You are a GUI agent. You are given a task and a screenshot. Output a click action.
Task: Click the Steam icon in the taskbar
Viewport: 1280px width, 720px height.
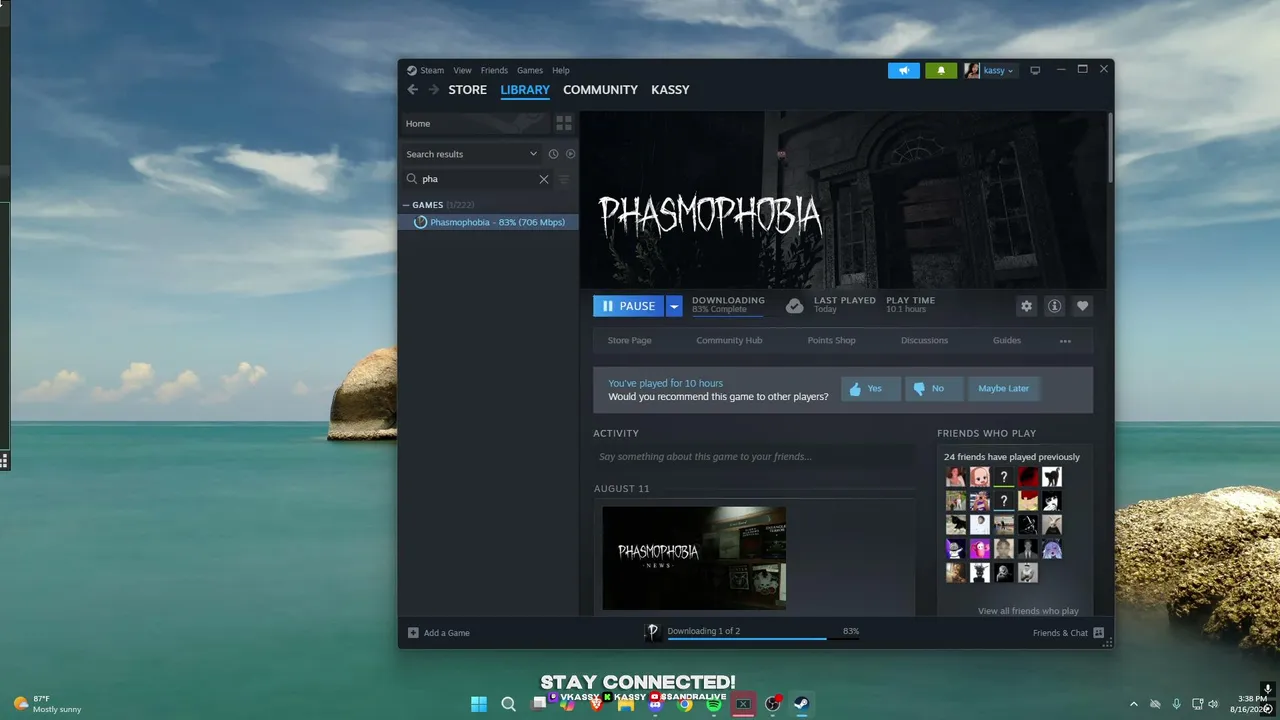point(802,704)
